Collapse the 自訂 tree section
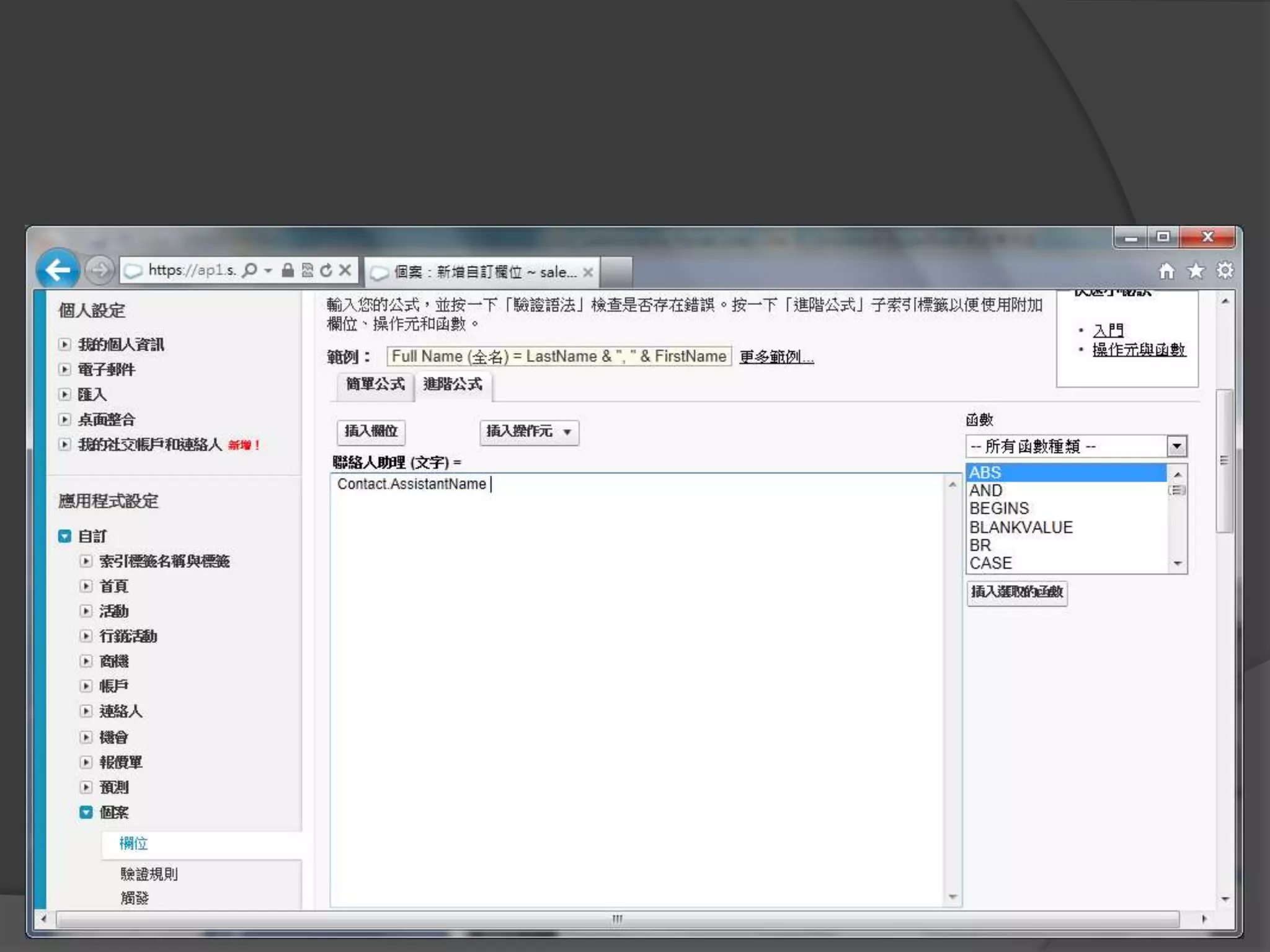Viewport: 1270px width, 952px height. (x=64, y=536)
